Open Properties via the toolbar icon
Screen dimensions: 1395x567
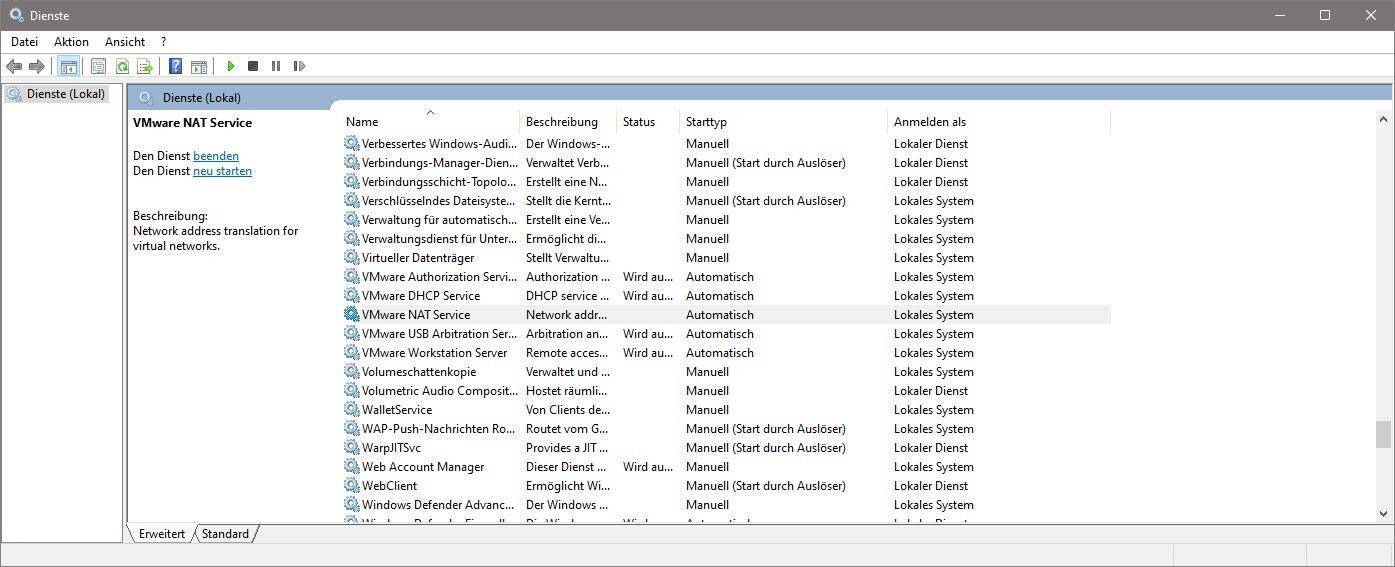[x=98, y=66]
